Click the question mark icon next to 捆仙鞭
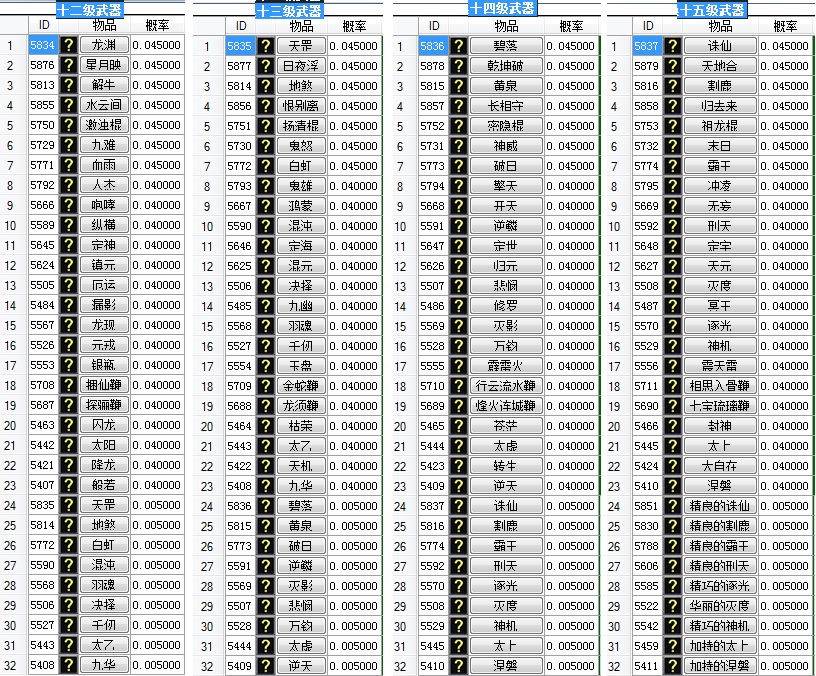This screenshot has height=676, width=816. pyautogui.click(x=69, y=385)
